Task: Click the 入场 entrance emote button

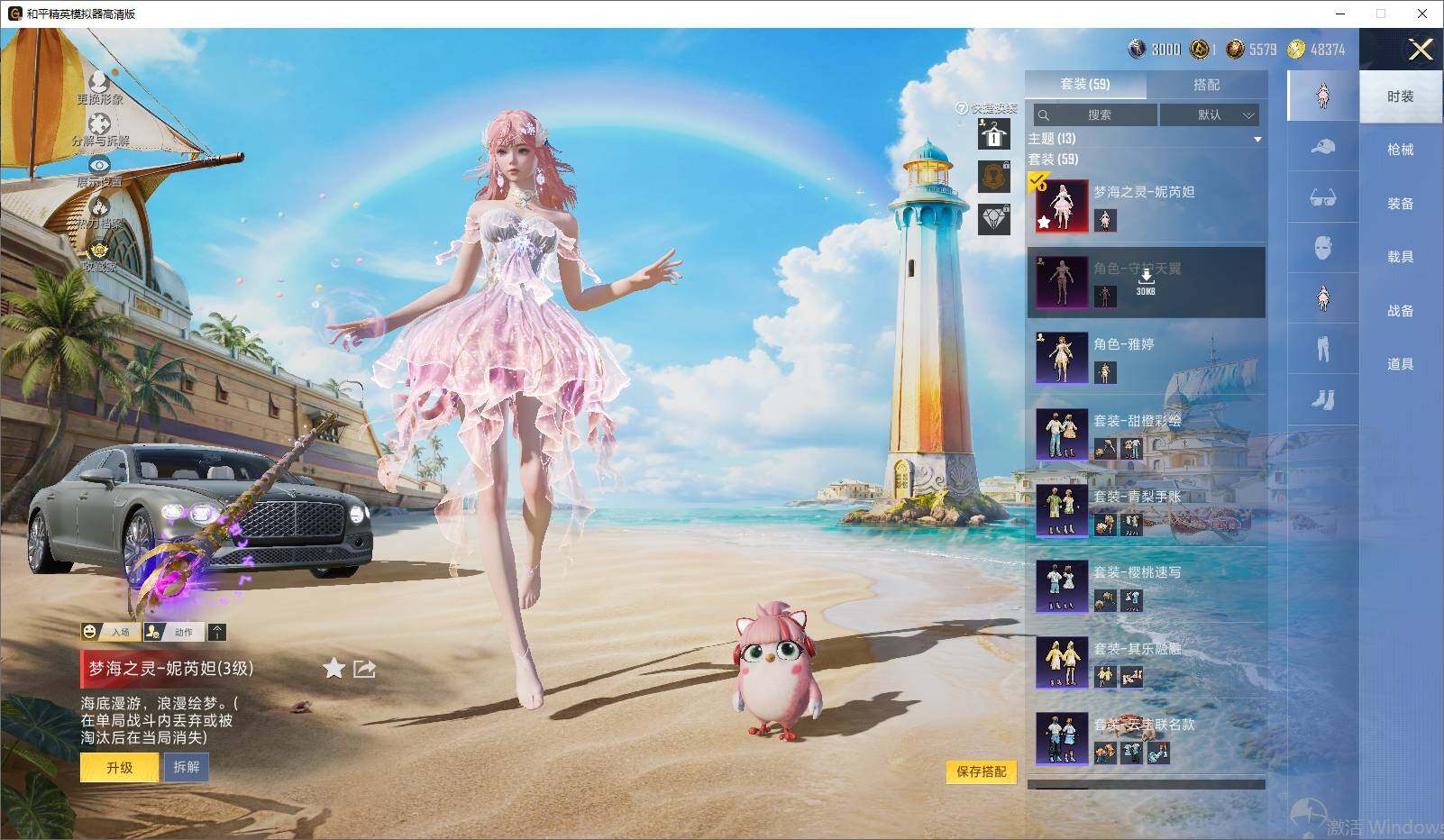Action: (x=110, y=632)
